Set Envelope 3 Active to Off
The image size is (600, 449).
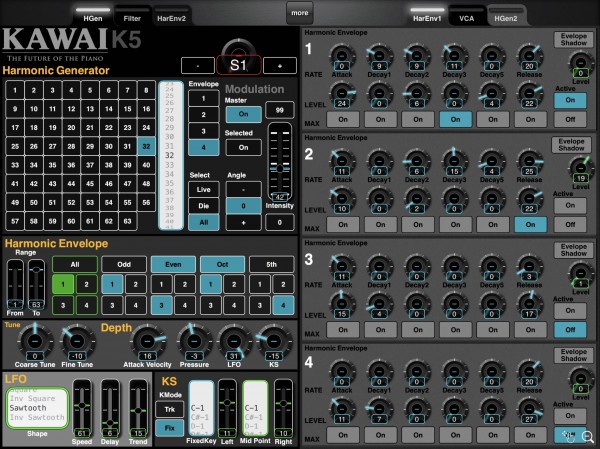coord(570,330)
